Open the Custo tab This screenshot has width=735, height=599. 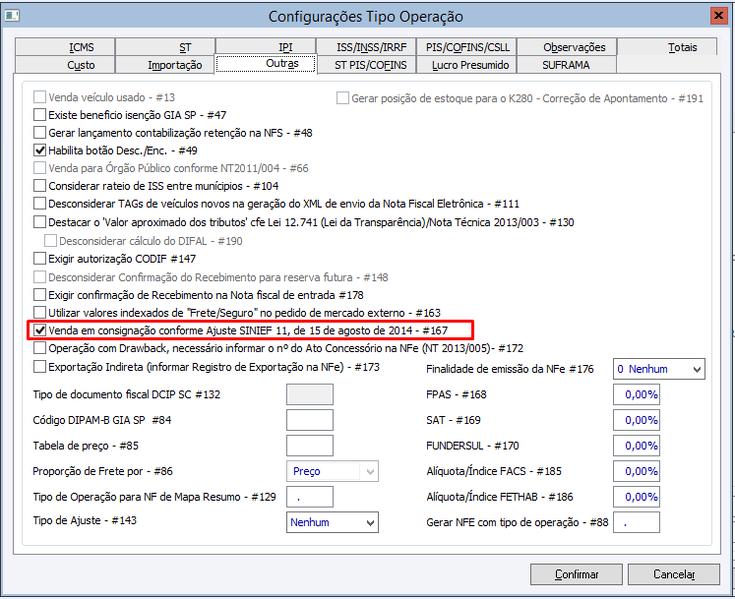pyautogui.click(x=65, y=65)
